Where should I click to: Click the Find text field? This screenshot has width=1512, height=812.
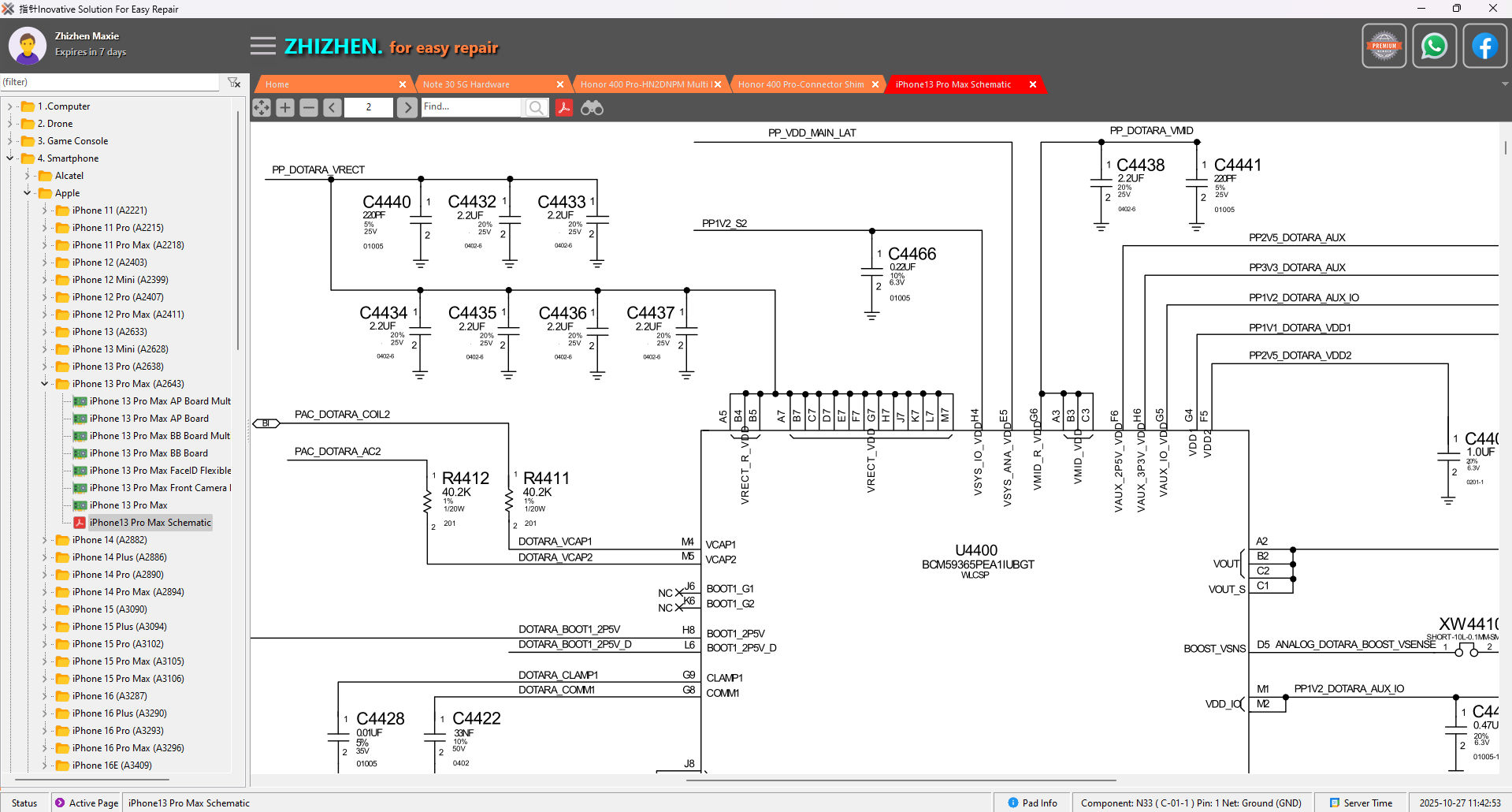tap(471, 107)
